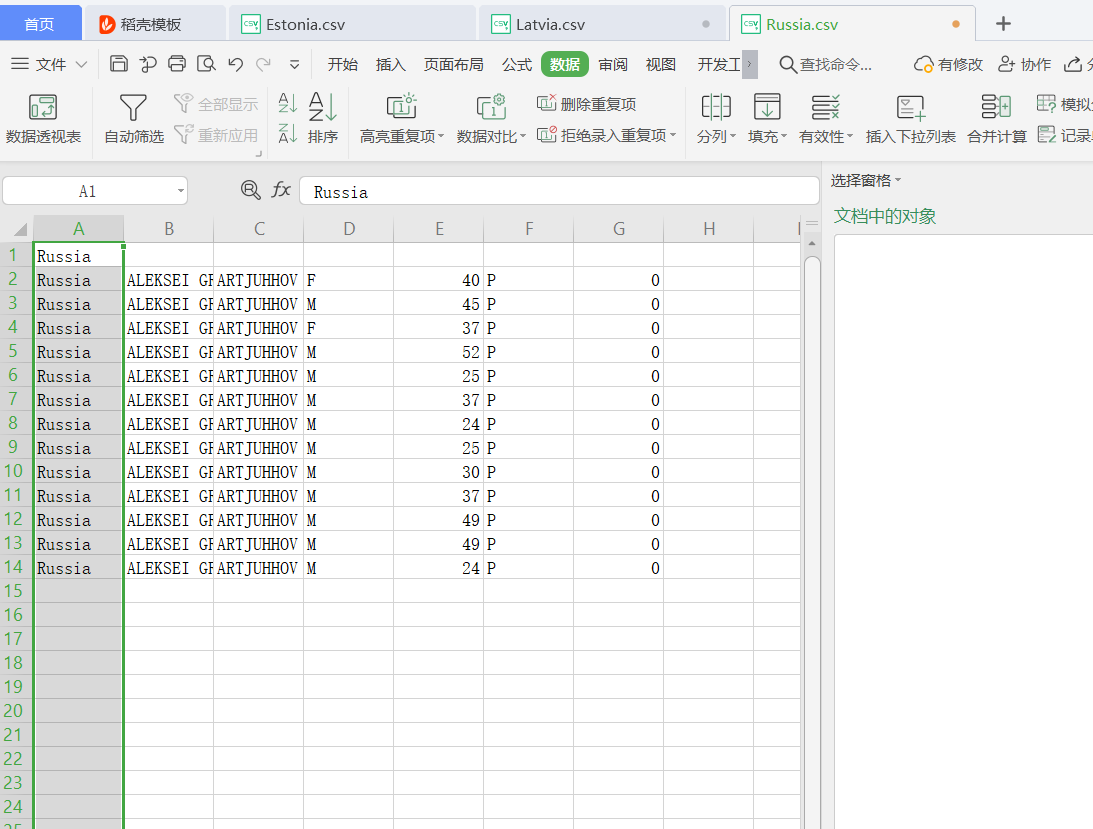Select row 15 header
The image size is (1093, 829).
click(14, 591)
